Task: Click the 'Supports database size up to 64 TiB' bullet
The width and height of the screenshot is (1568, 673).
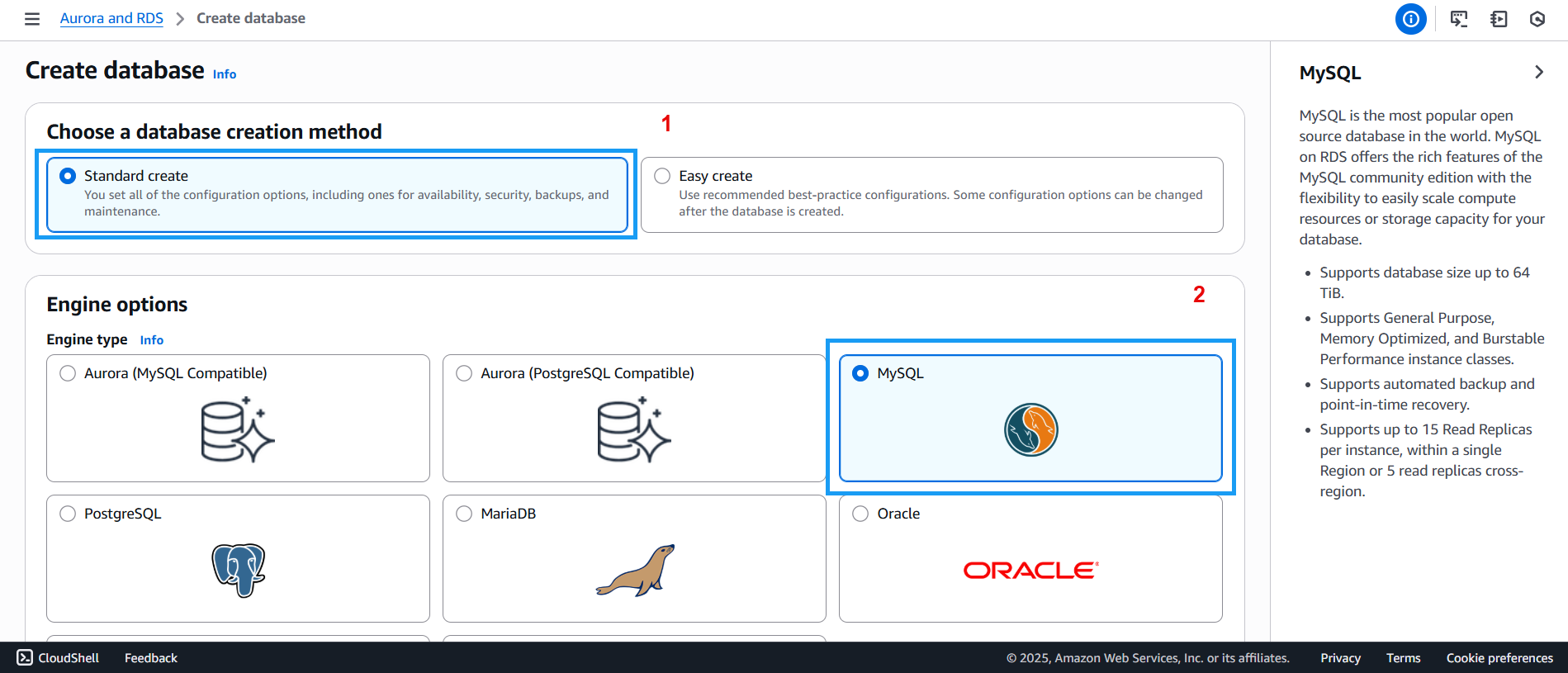Action: [1424, 282]
